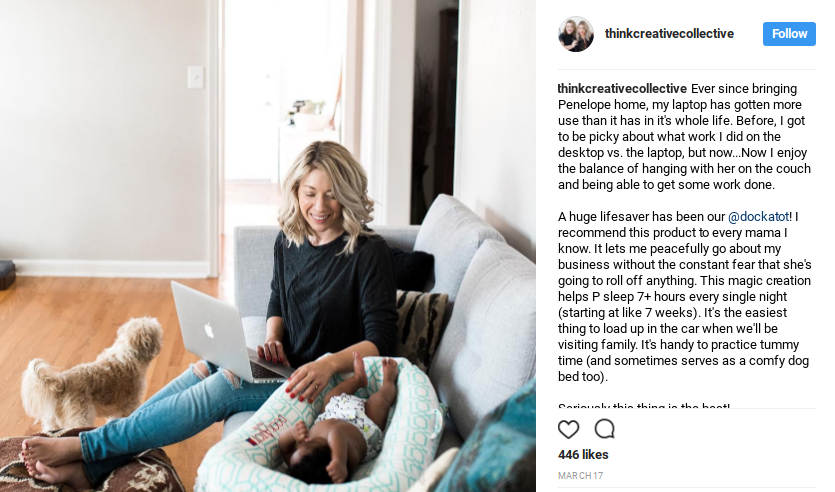Open the MARCH 17 timestamp permalink
Viewport: 835px width, 492px height.
580,475
